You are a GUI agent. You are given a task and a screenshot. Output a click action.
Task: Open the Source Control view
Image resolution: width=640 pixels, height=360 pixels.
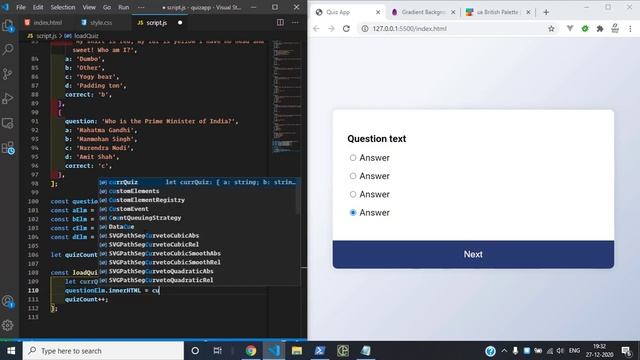[8, 74]
